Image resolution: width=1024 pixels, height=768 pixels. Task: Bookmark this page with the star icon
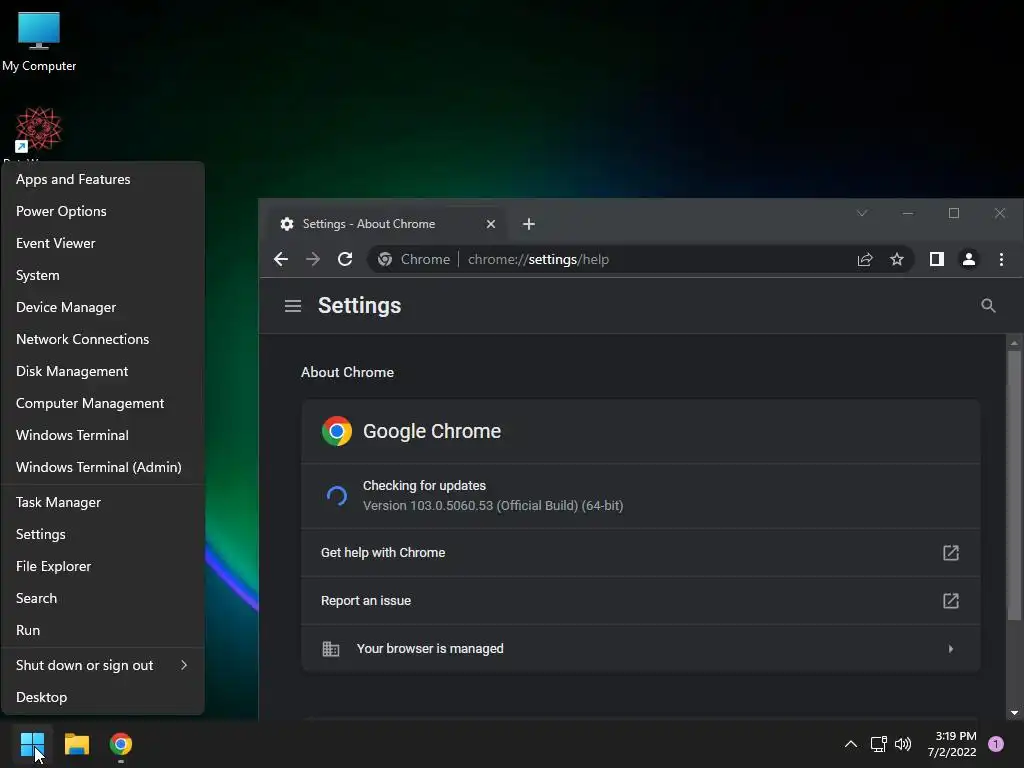click(897, 259)
